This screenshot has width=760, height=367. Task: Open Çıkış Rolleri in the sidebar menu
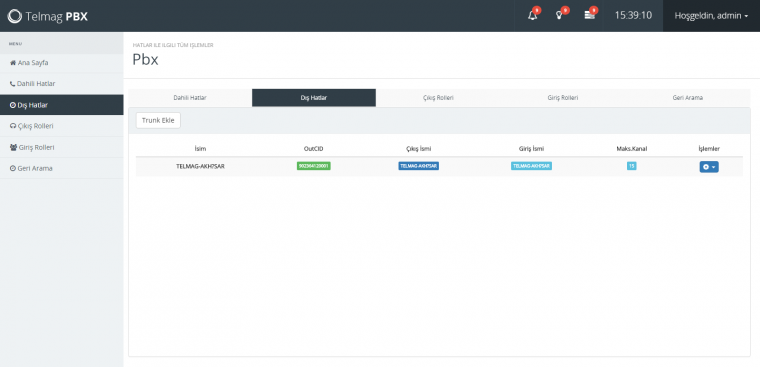point(62,126)
